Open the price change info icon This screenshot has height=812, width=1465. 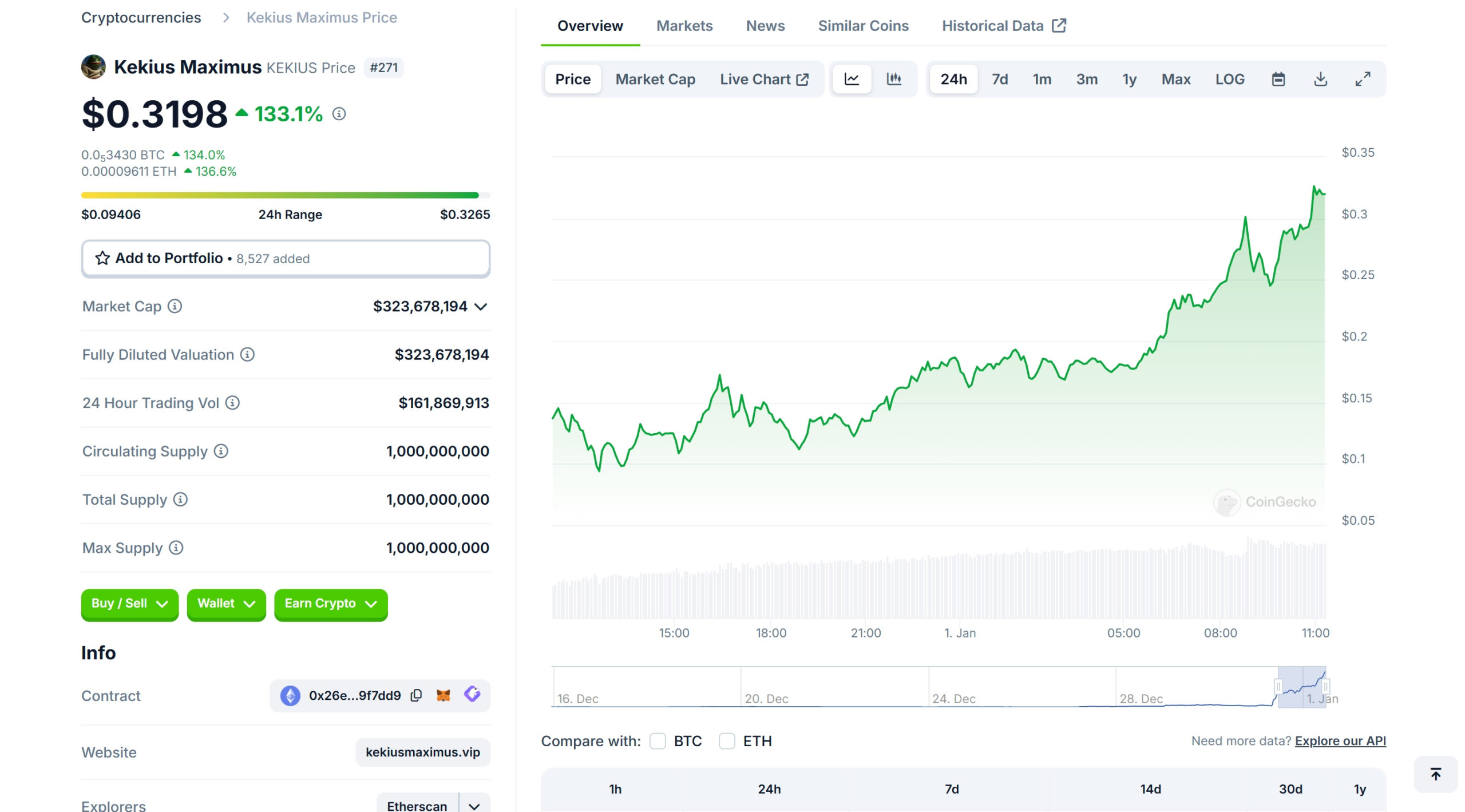[x=339, y=114]
